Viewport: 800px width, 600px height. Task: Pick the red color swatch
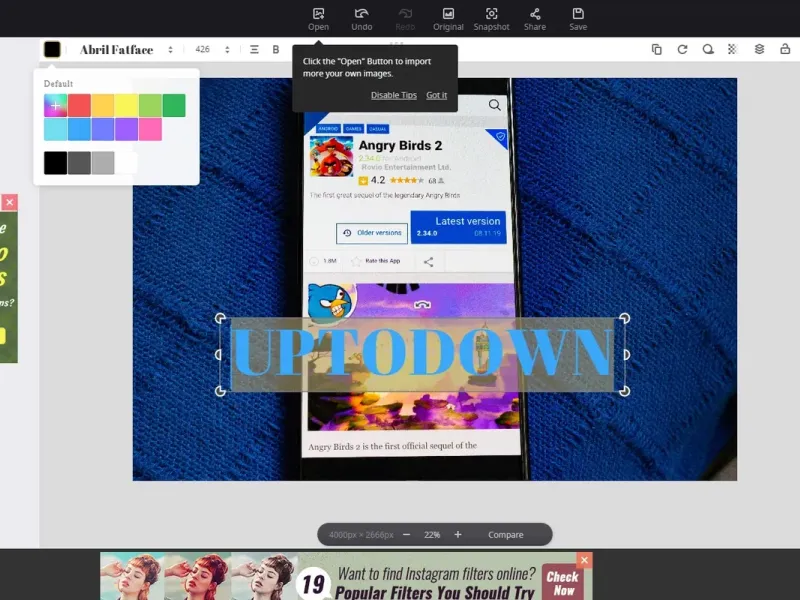(79, 106)
